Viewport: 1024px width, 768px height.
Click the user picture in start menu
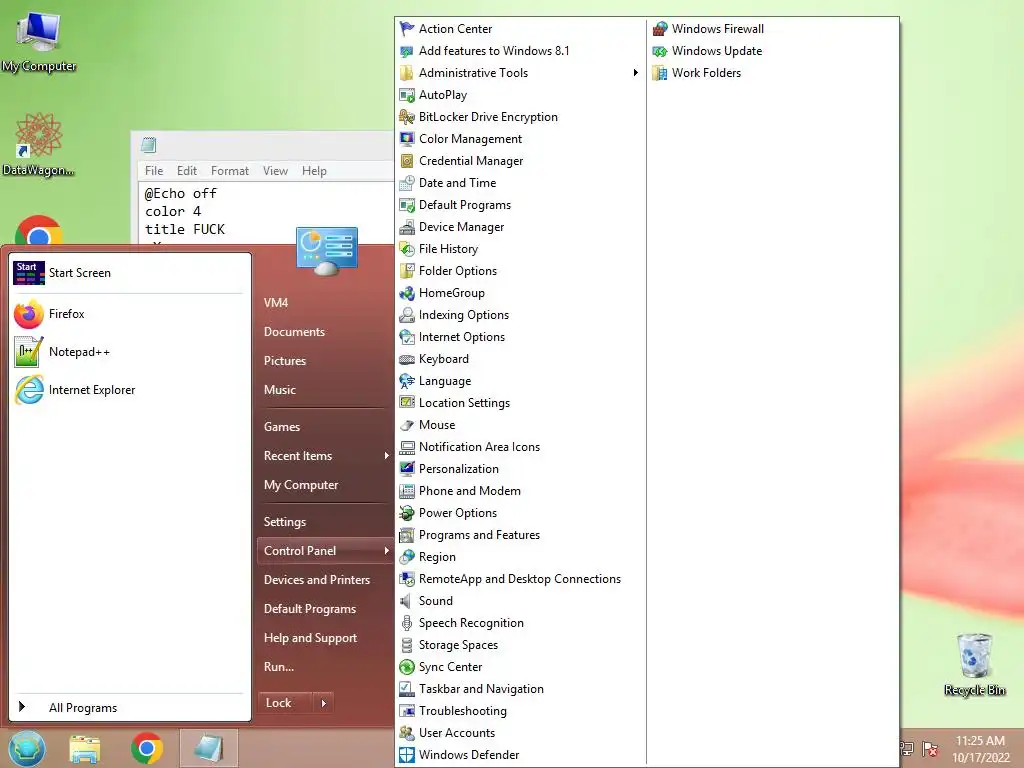(327, 251)
